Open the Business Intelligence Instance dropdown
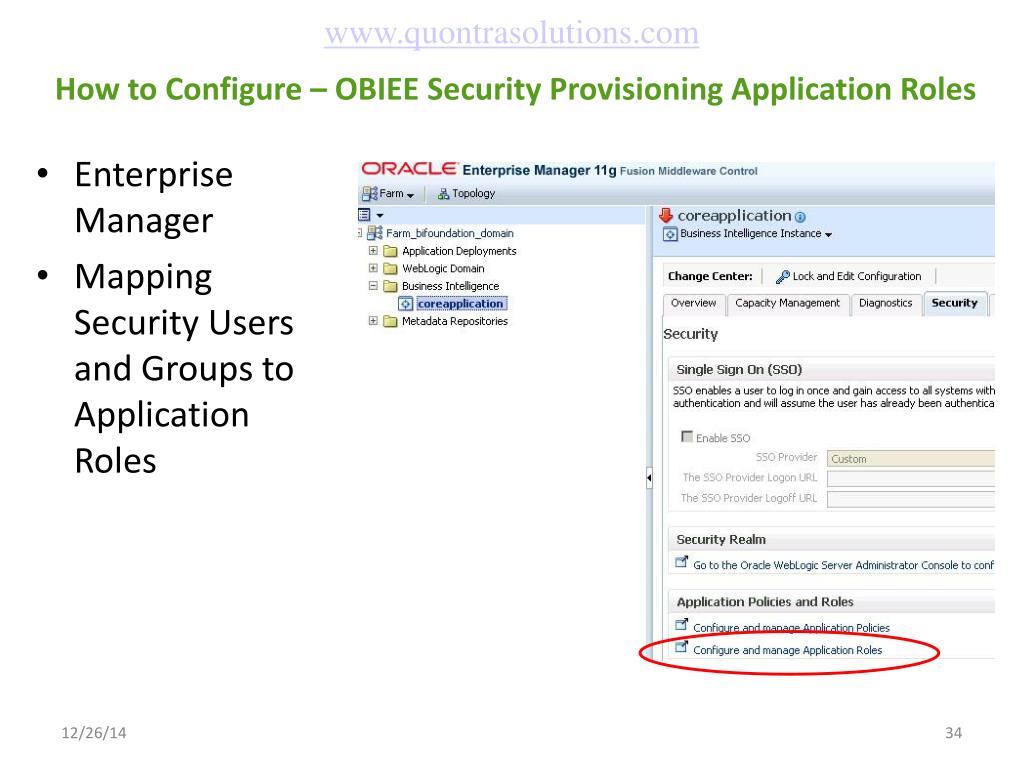 (x=828, y=234)
